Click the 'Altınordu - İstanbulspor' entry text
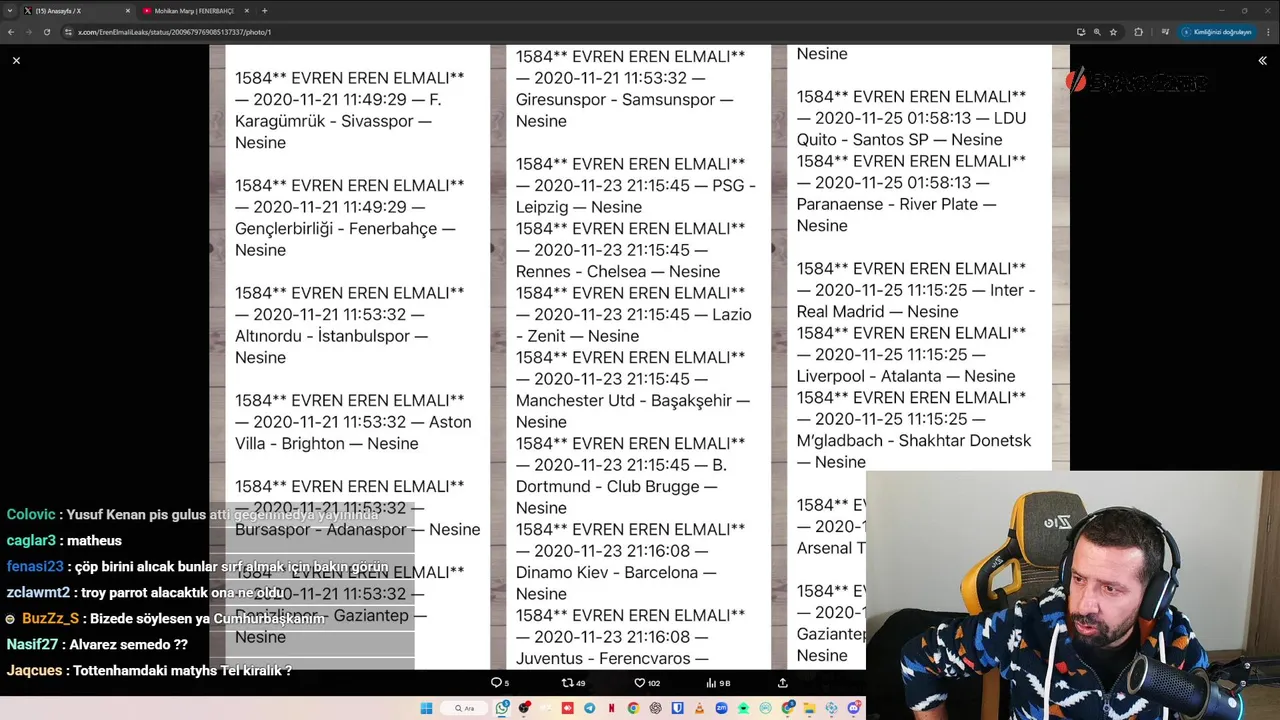 pos(331,336)
